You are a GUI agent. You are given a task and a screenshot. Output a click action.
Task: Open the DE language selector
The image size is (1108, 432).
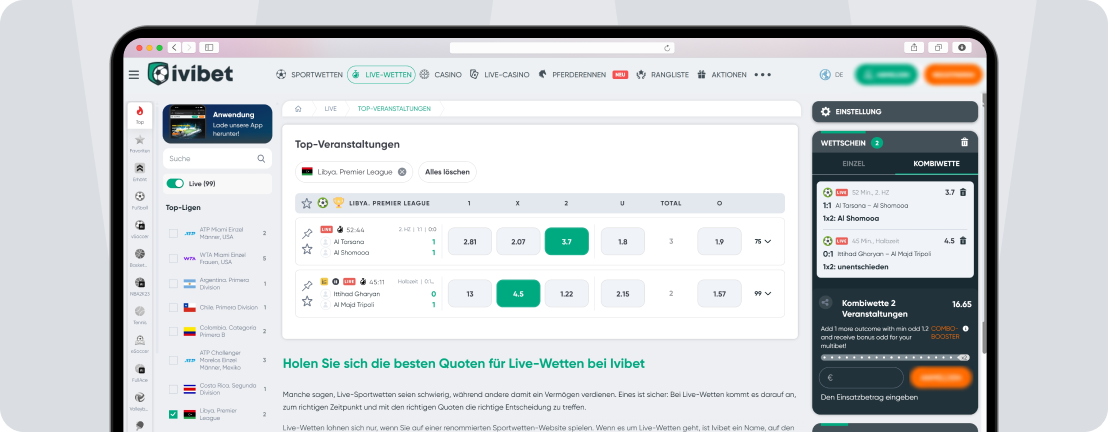[832, 75]
